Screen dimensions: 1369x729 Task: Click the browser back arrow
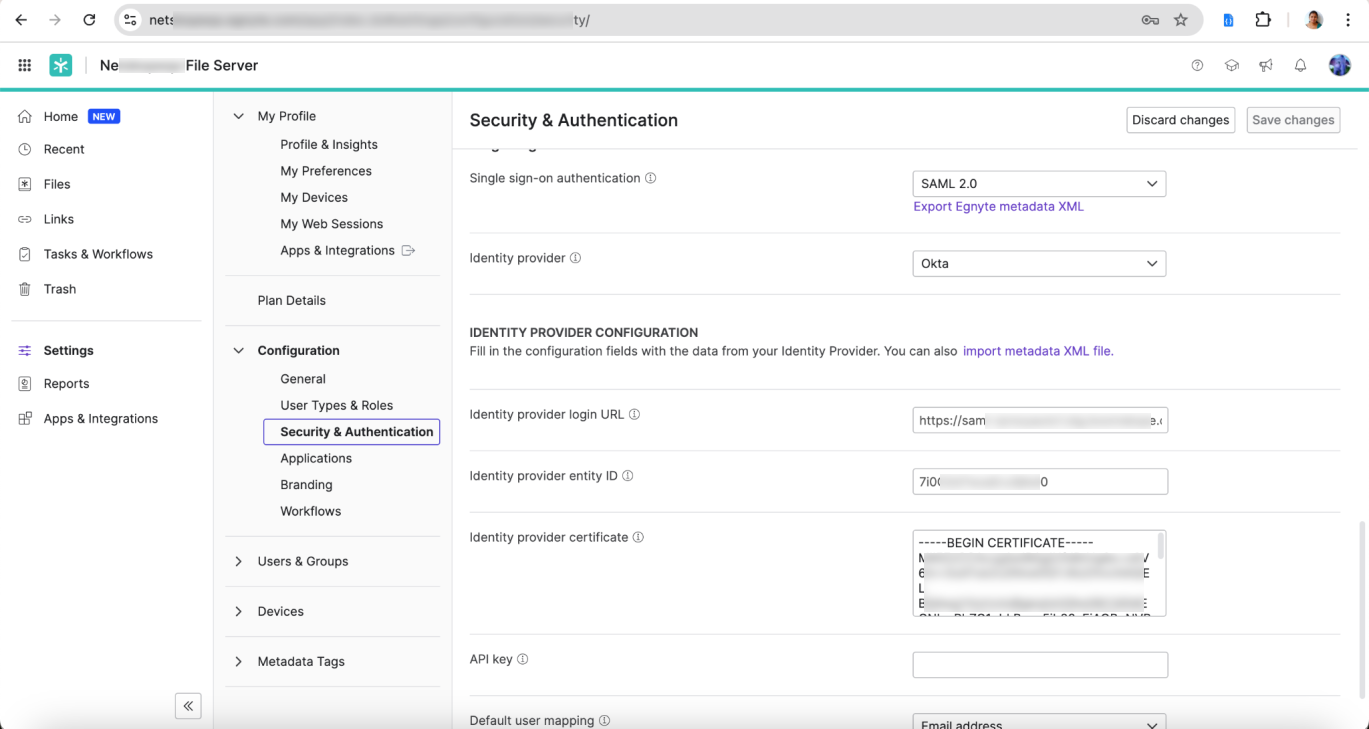click(21, 20)
